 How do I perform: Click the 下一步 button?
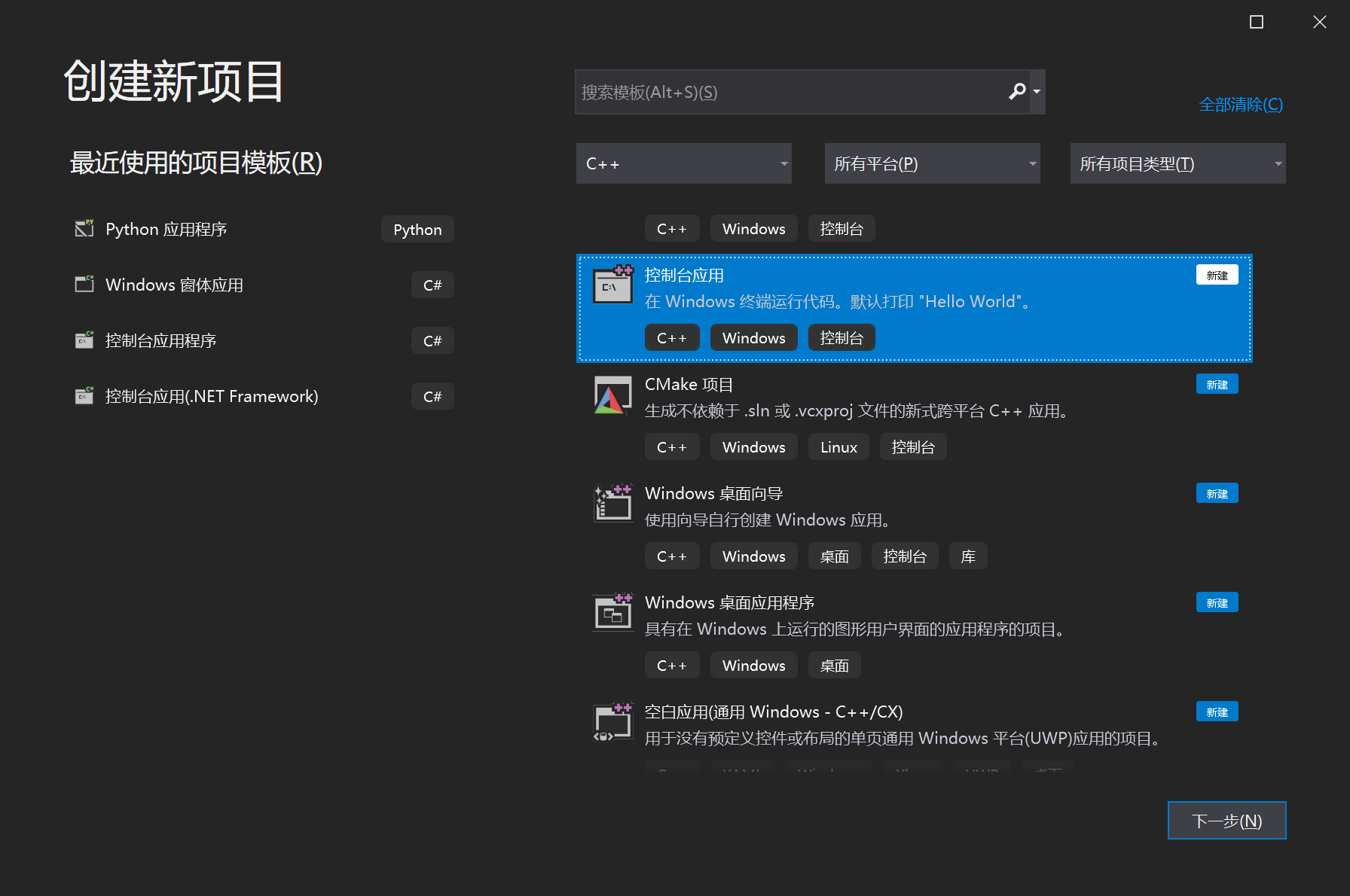coord(1226,820)
